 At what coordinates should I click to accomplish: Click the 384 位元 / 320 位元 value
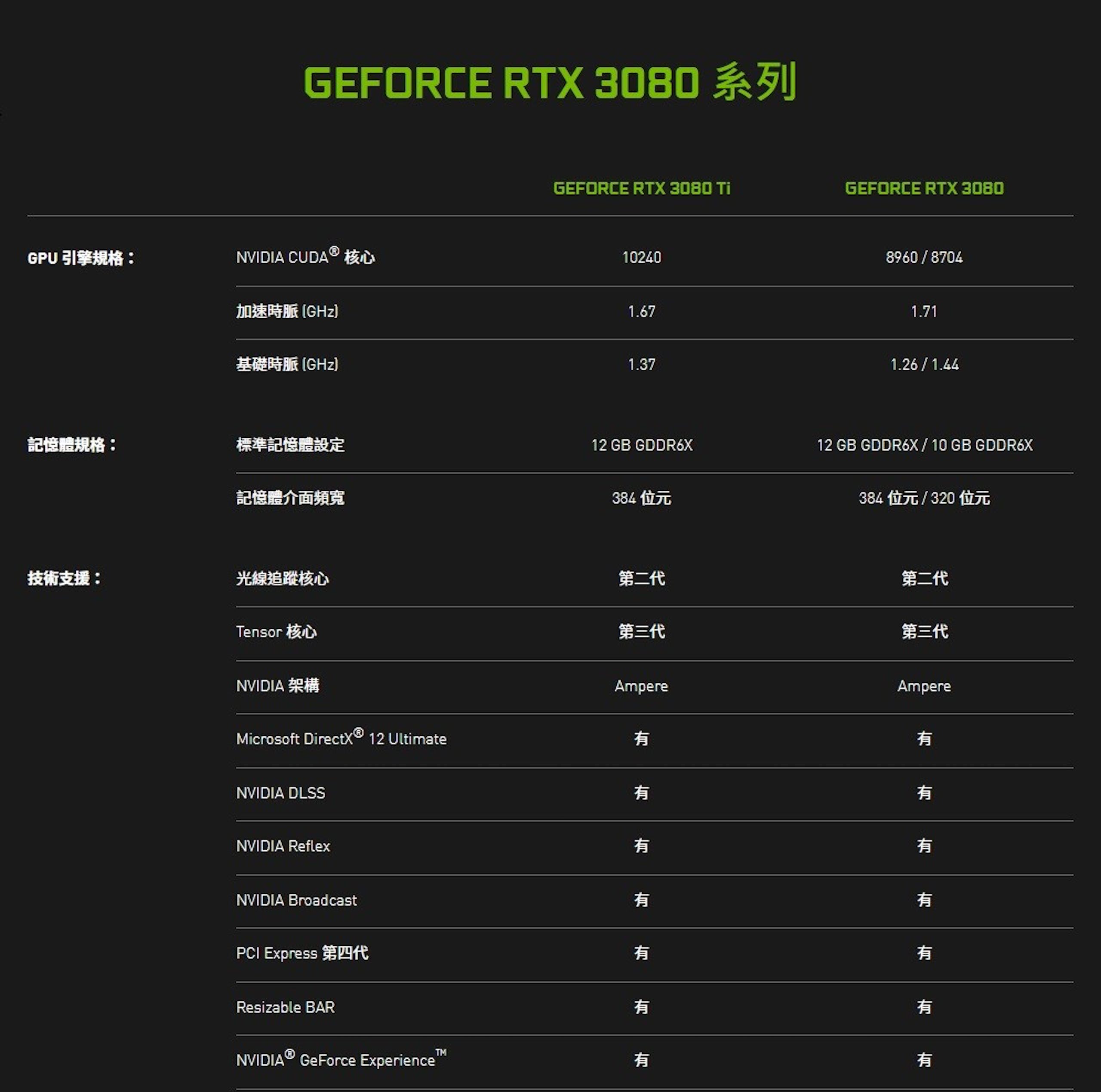tap(924, 498)
